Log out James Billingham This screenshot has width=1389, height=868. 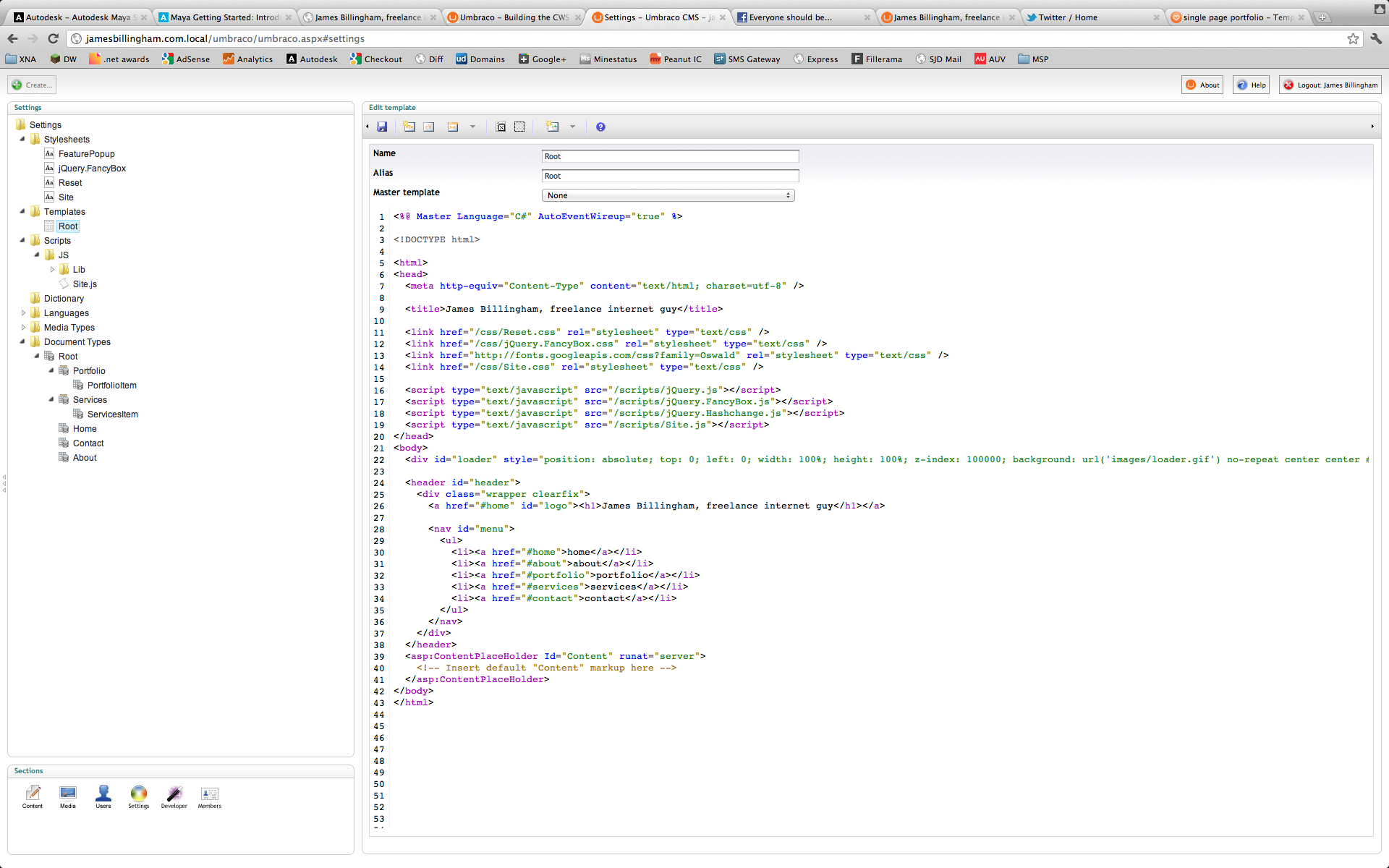pyautogui.click(x=1330, y=85)
